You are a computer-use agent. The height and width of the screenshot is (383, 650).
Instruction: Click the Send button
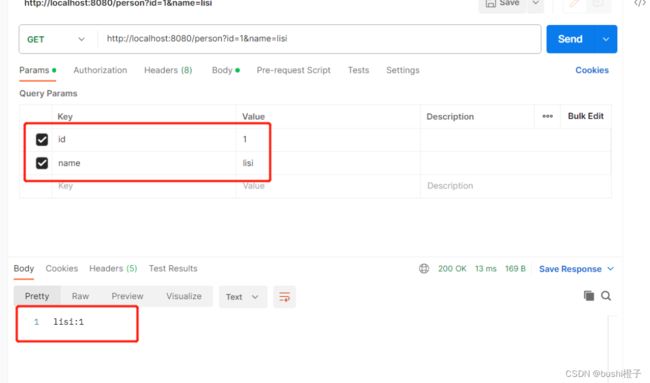click(x=570, y=39)
